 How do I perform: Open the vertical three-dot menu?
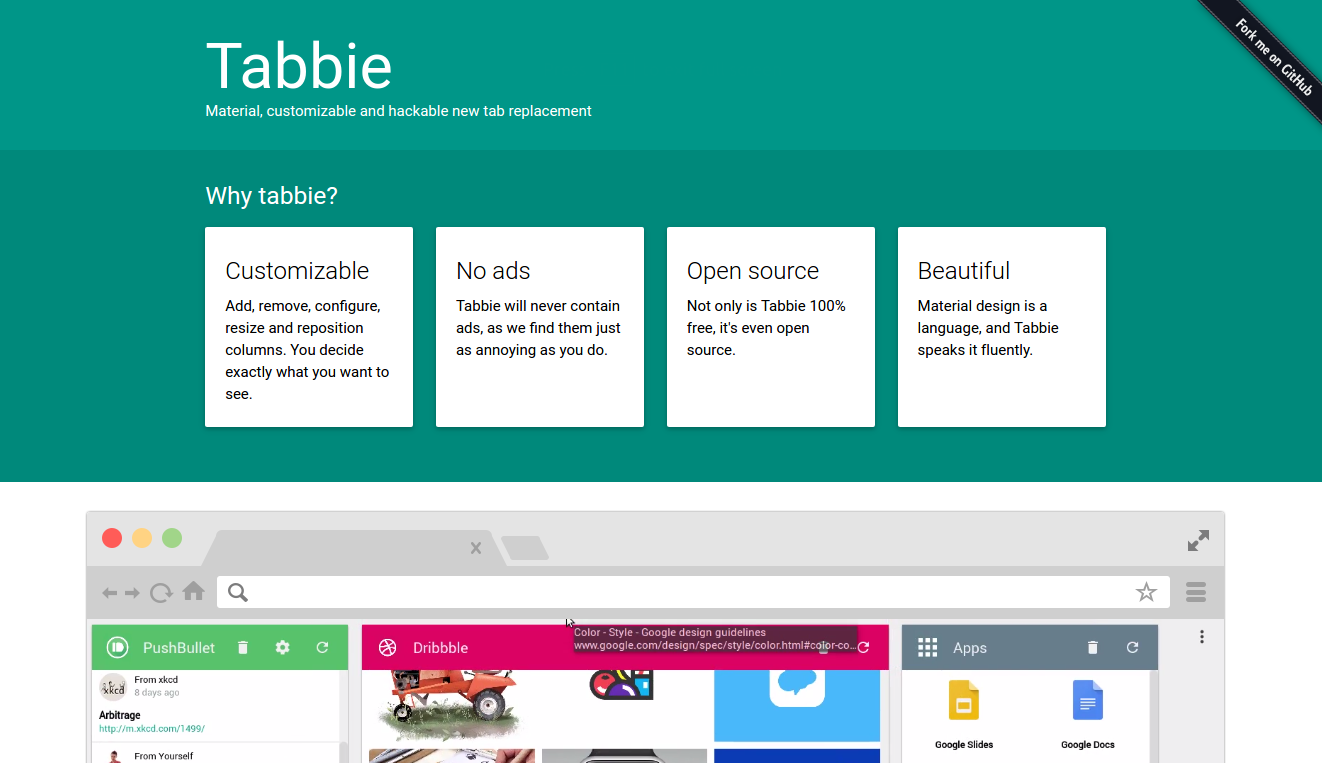click(1202, 637)
